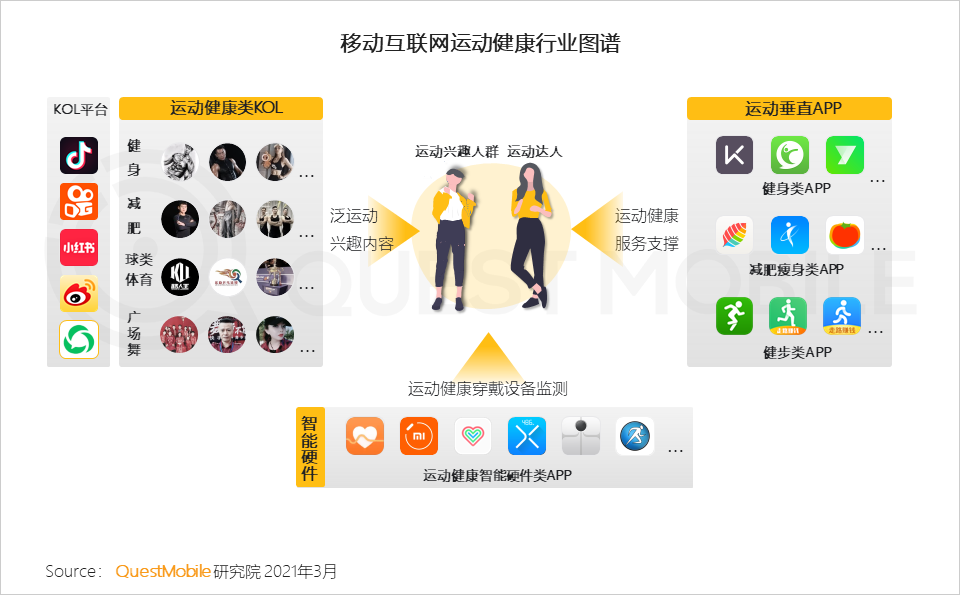
Task: Select the 健身 category label in the KOL list
Action: [137, 161]
